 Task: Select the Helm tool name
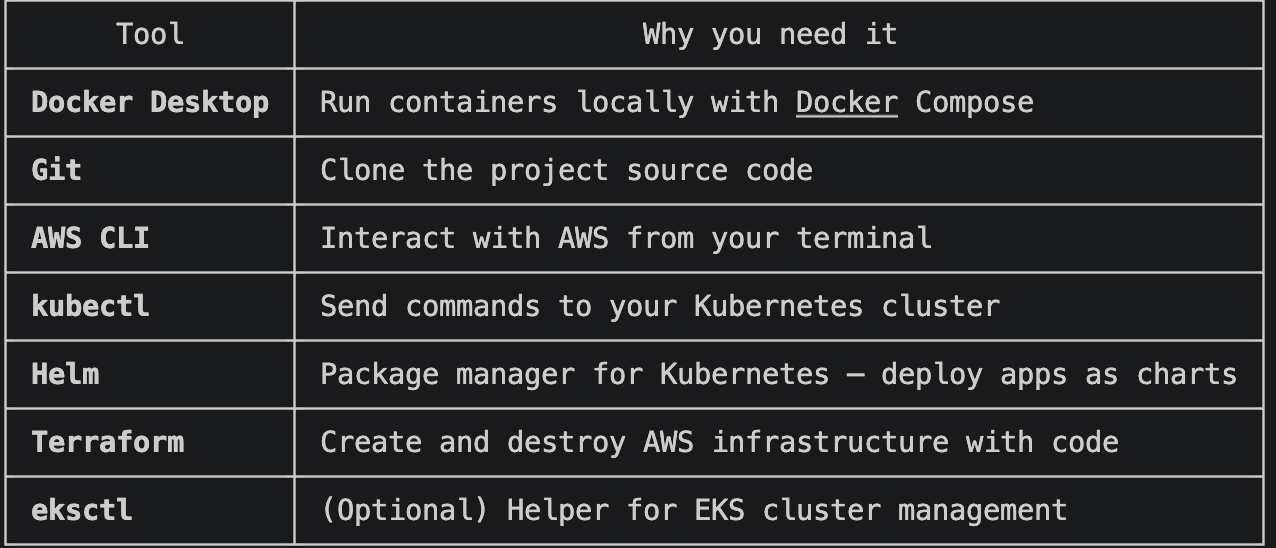tap(65, 374)
